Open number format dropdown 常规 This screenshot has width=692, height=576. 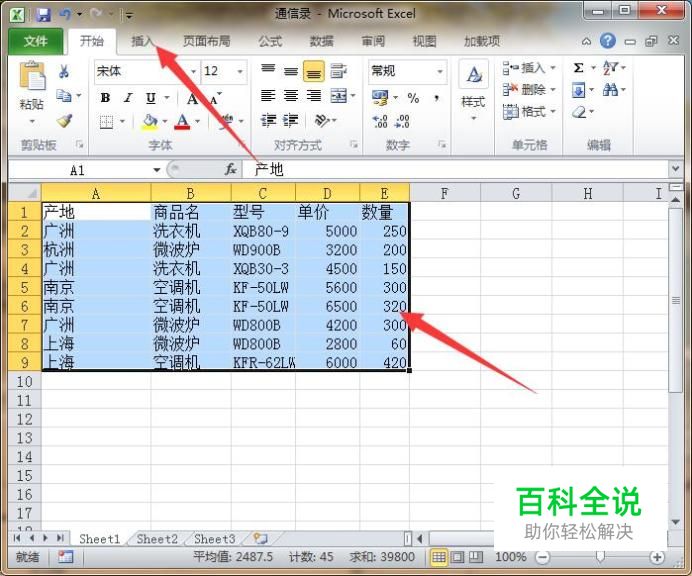click(440, 71)
